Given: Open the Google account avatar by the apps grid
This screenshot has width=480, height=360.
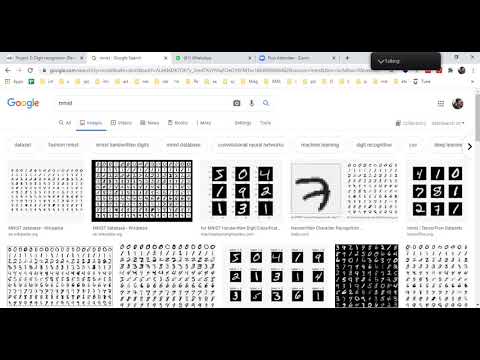Looking at the screenshot, I should click(458, 103).
